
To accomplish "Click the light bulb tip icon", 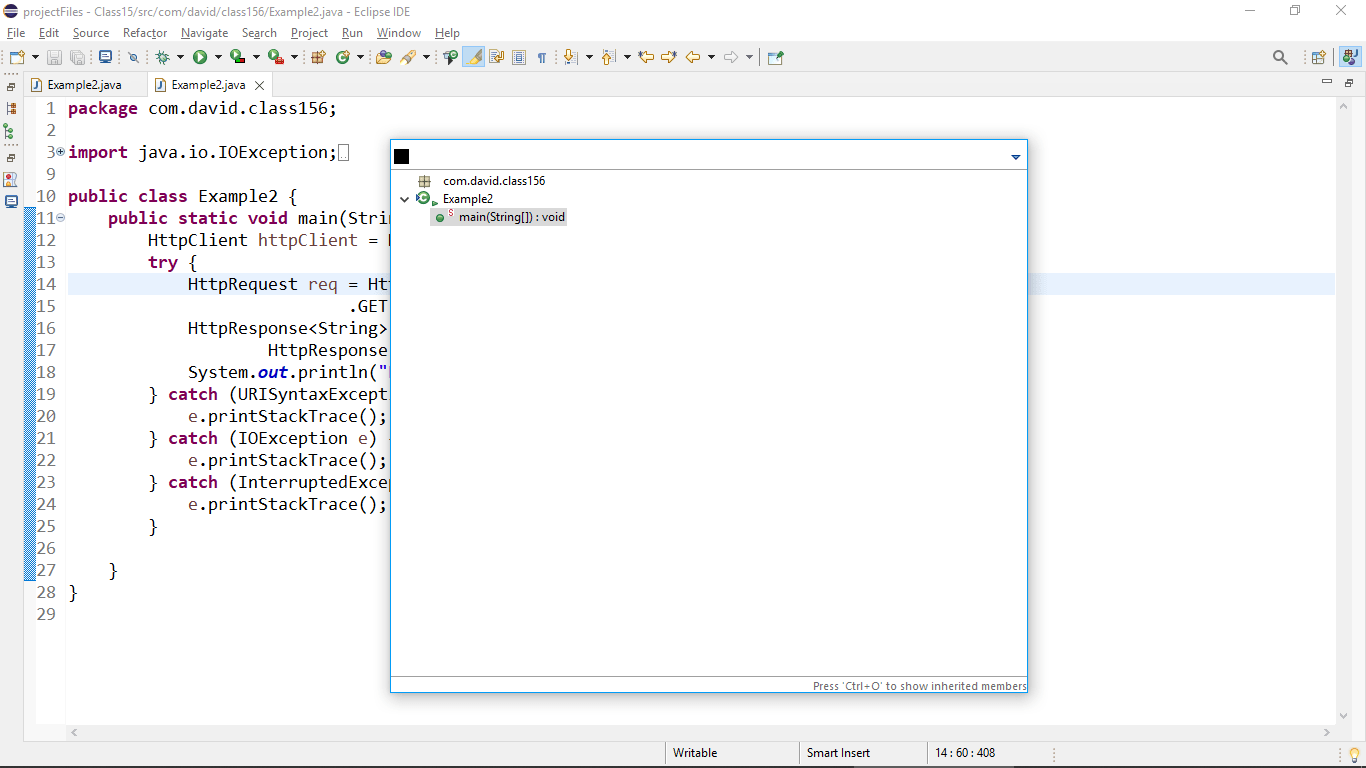I will click(x=1354, y=754).
